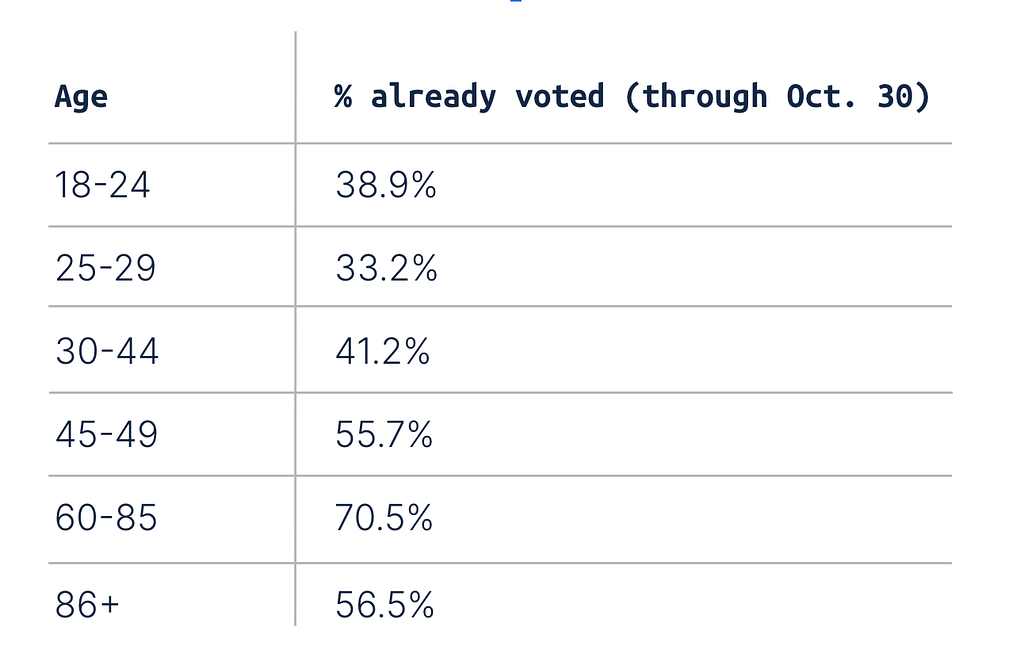Select the 86+ age cell
Screen dimensions: 1024x661
(87, 604)
